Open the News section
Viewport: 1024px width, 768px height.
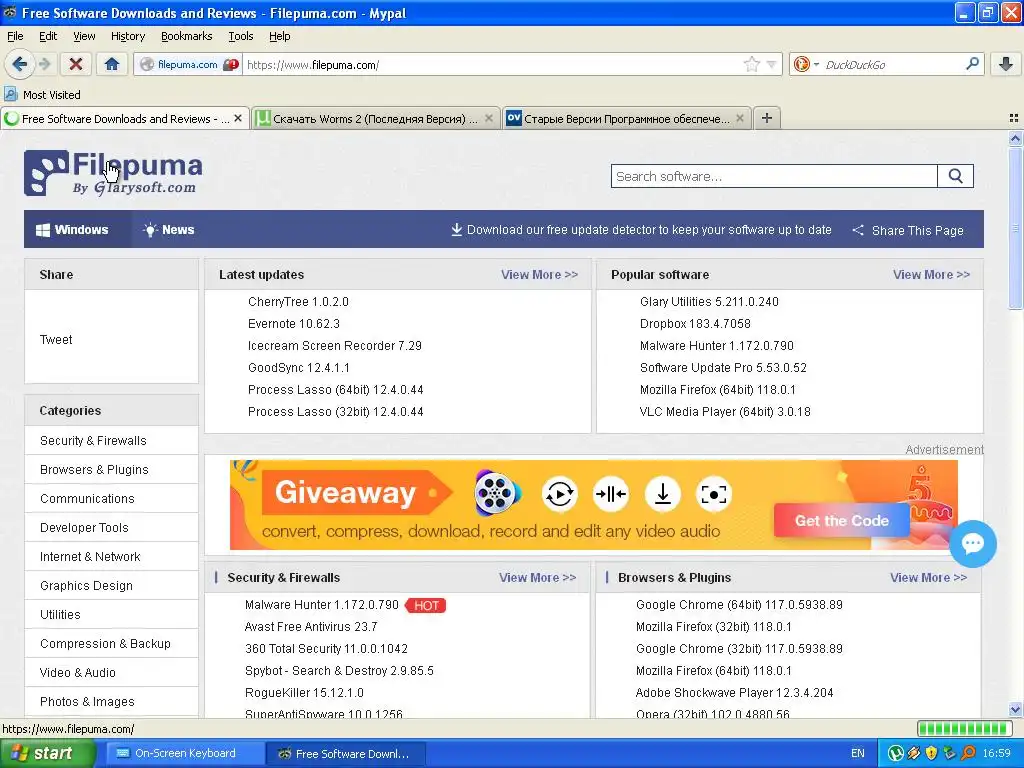click(168, 230)
